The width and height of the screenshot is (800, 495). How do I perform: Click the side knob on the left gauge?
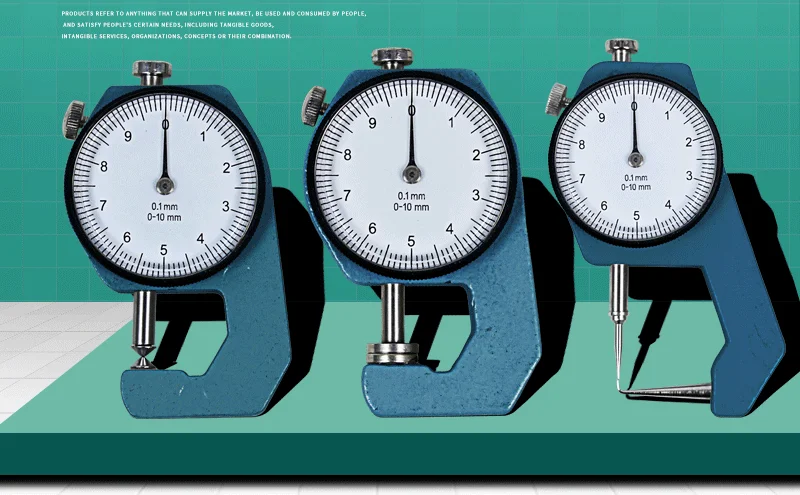(x=74, y=121)
